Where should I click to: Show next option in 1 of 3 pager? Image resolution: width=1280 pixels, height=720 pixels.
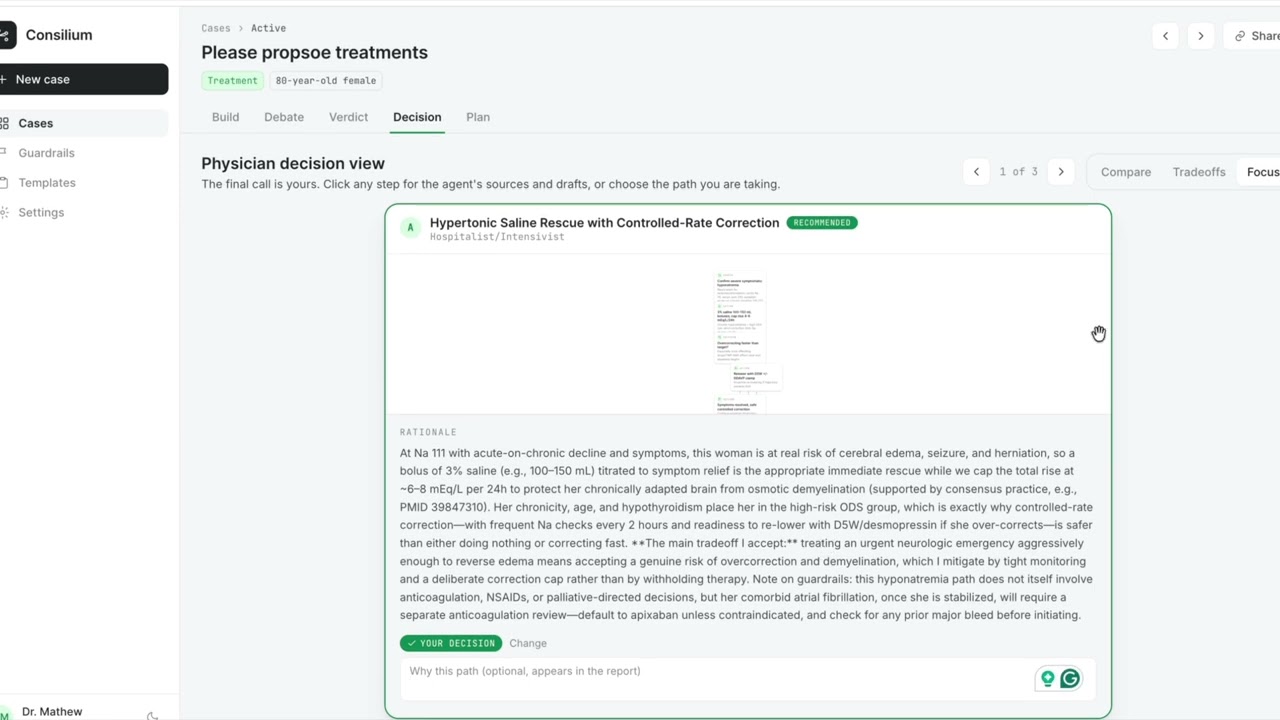[1061, 172]
